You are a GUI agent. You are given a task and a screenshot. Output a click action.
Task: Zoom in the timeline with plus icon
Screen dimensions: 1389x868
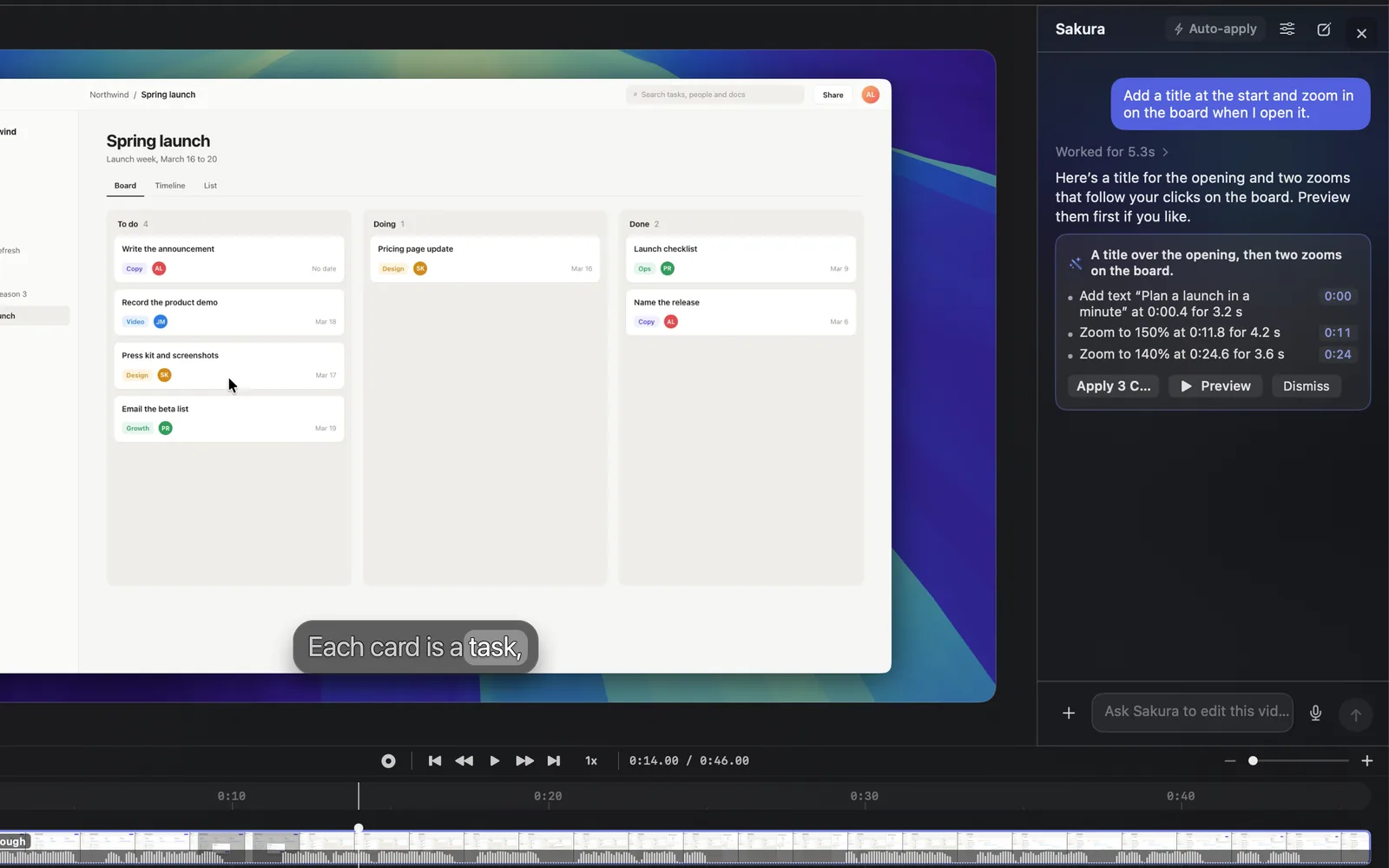[1367, 761]
